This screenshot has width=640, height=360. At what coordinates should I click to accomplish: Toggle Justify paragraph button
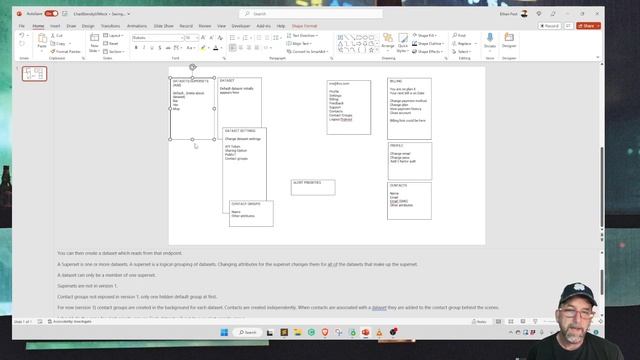coord(257,48)
